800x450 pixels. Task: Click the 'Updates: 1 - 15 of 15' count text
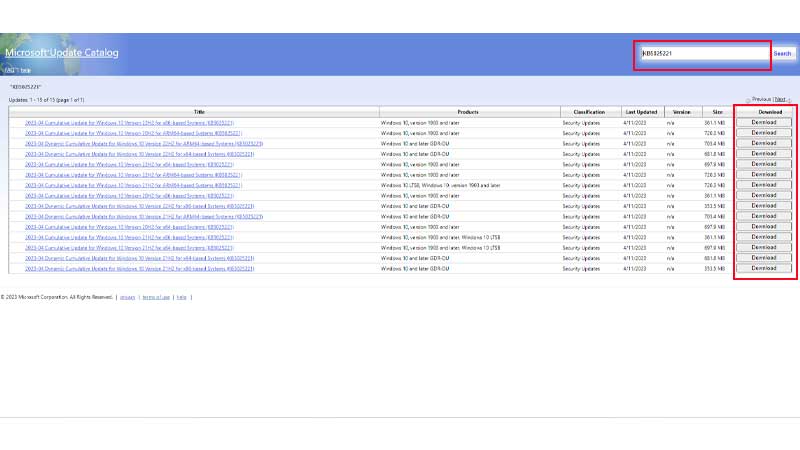point(46,100)
